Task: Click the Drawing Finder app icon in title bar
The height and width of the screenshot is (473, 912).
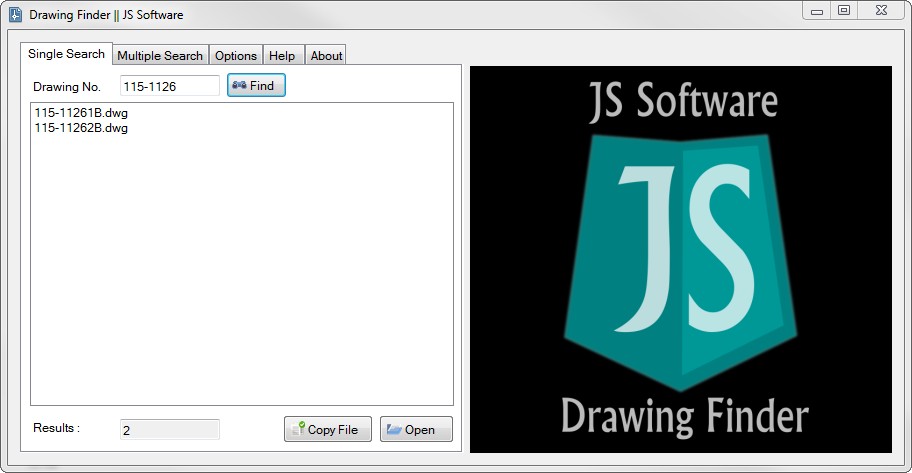Action: pyautogui.click(x=16, y=15)
